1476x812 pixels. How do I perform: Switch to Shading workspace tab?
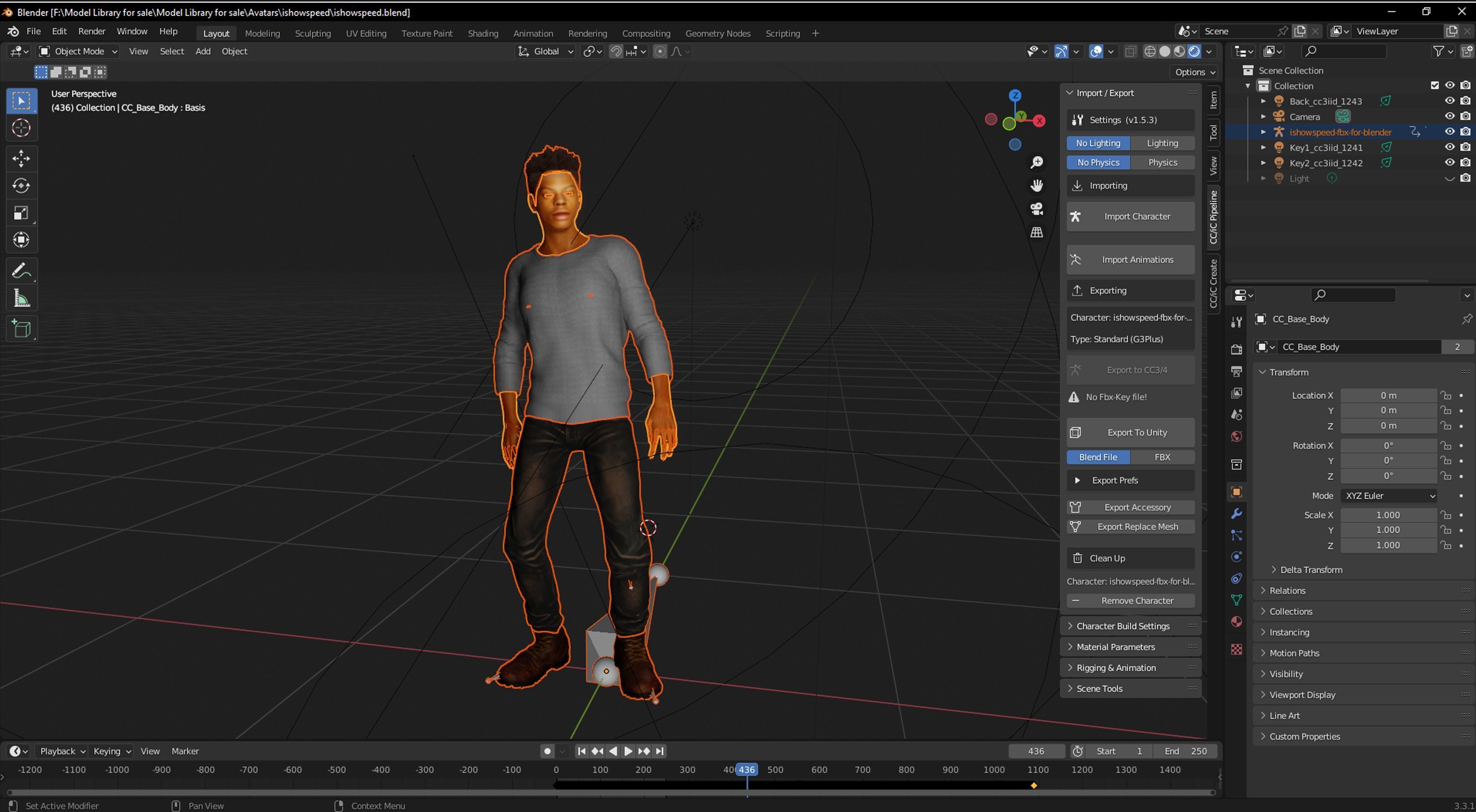pyautogui.click(x=483, y=33)
